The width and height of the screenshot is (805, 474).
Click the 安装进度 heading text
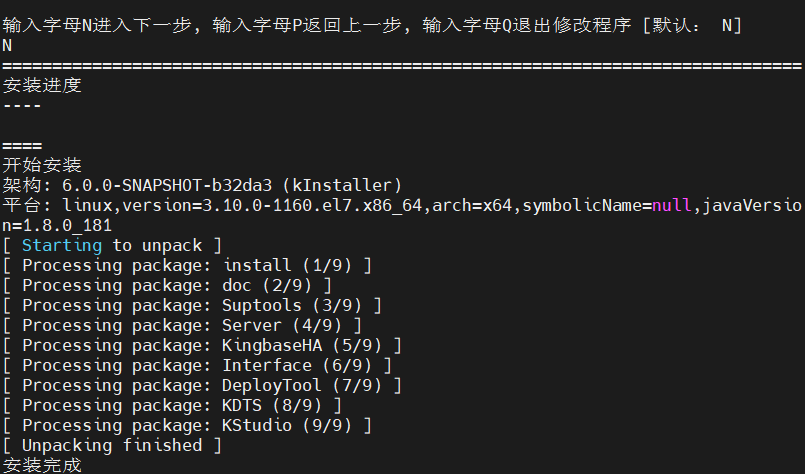(x=42, y=85)
